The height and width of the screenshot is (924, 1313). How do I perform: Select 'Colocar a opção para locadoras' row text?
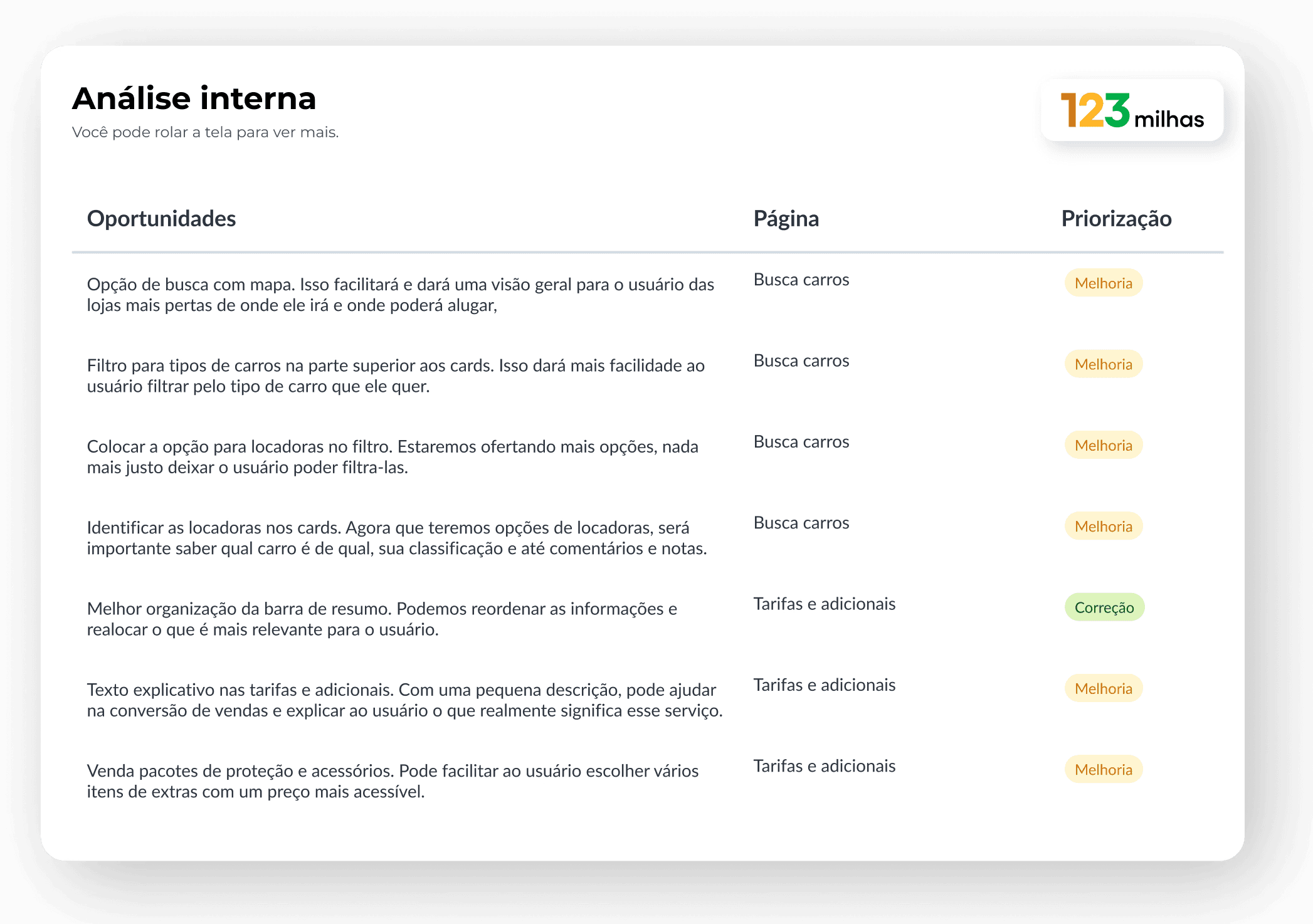(392, 456)
